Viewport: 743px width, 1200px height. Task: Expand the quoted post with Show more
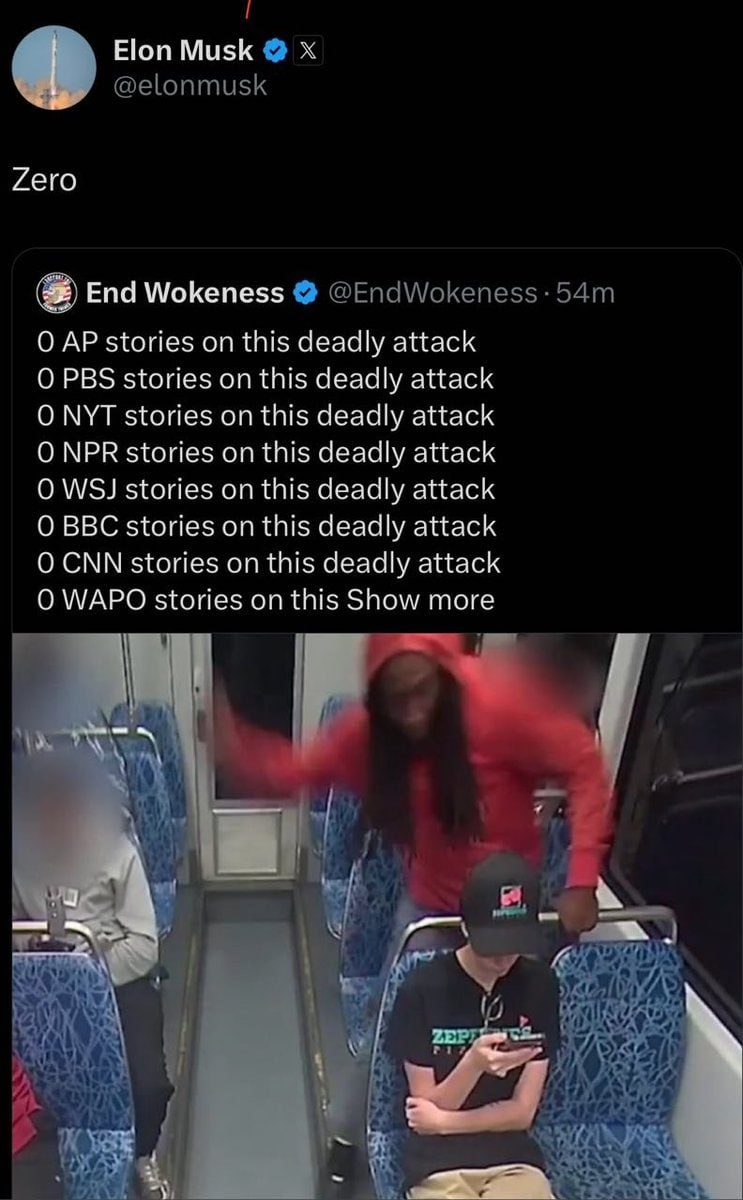click(x=420, y=600)
